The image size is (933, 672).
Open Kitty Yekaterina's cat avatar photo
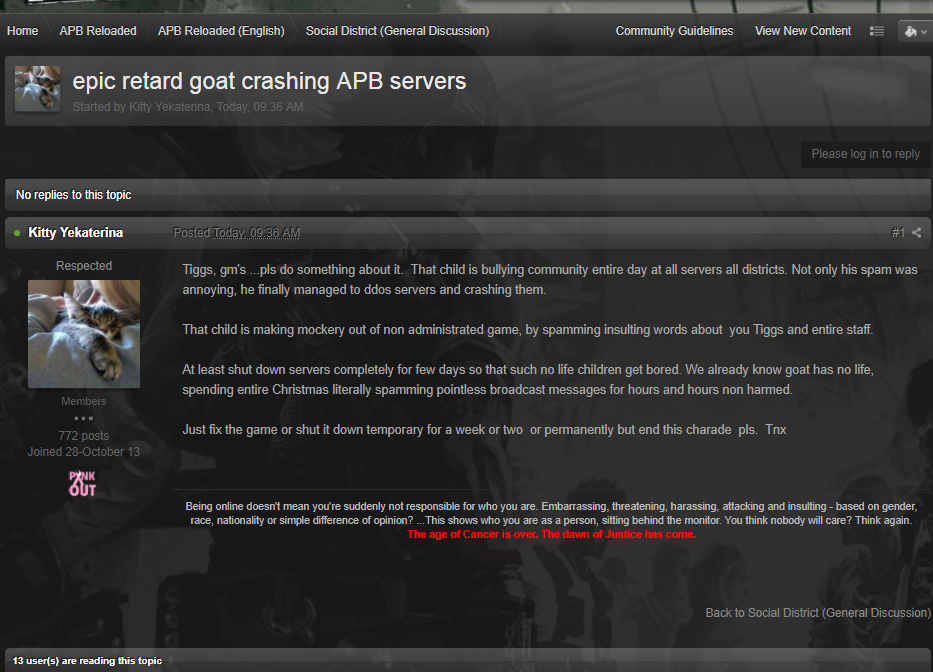(x=84, y=333)
